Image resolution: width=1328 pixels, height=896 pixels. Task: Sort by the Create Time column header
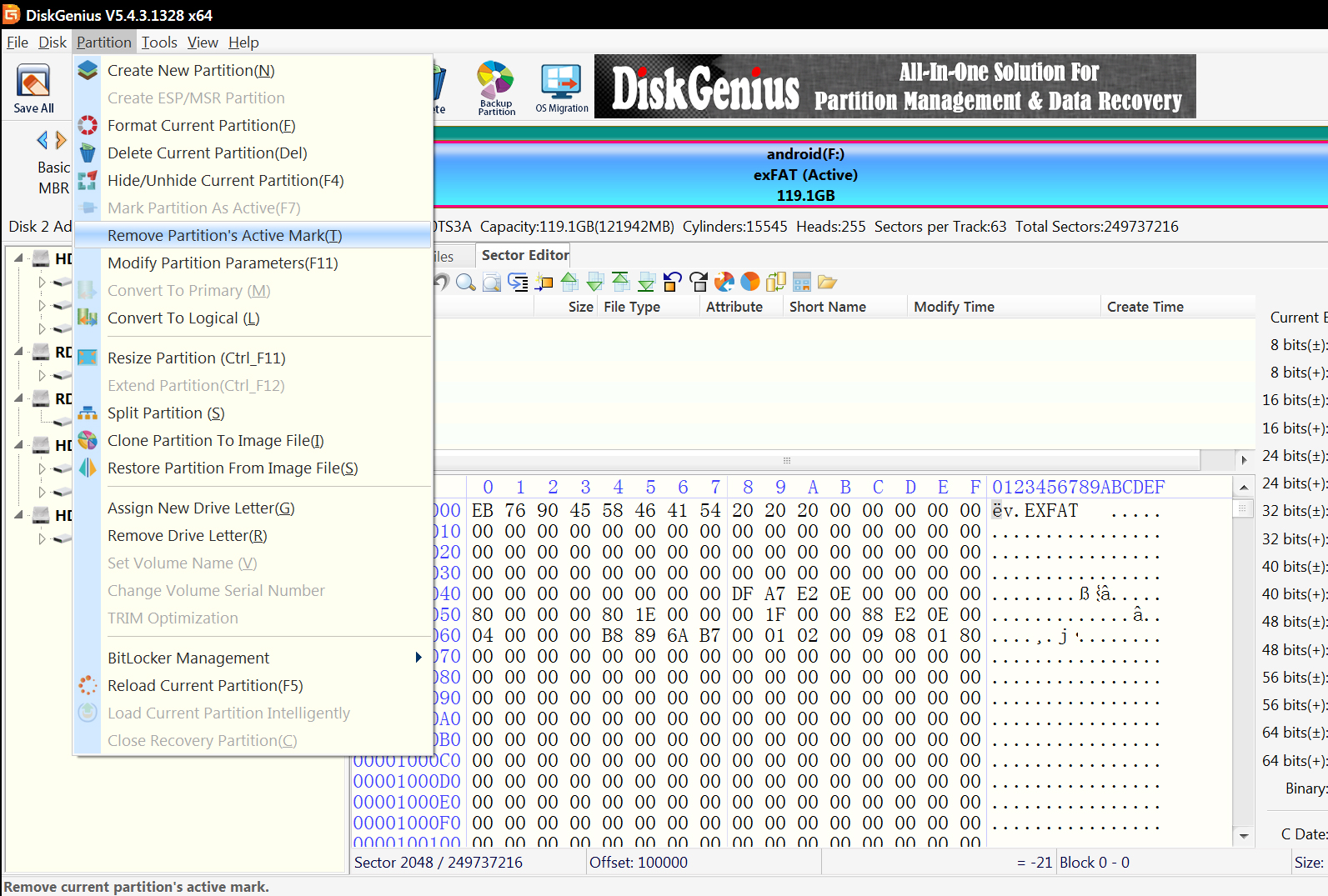coord(1177,307)
